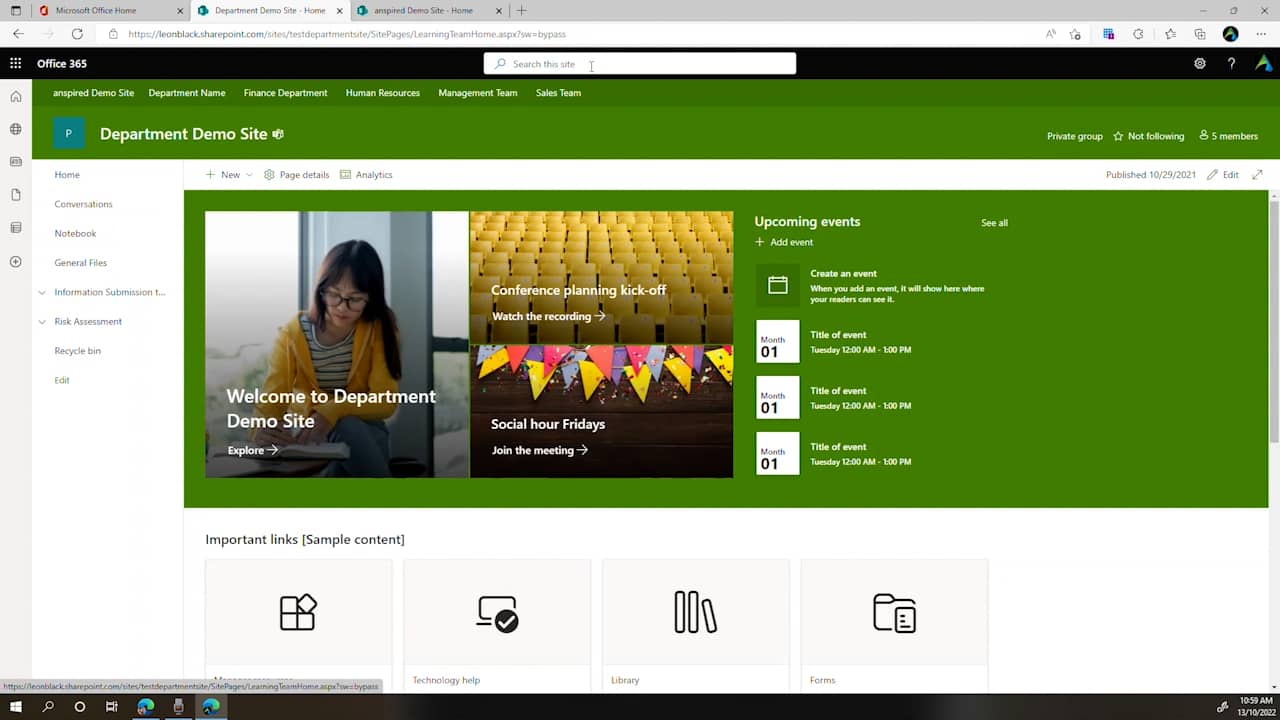Open Sales Team hub navigation item
The image size is (1280, 720).
(x=558, y=93)
